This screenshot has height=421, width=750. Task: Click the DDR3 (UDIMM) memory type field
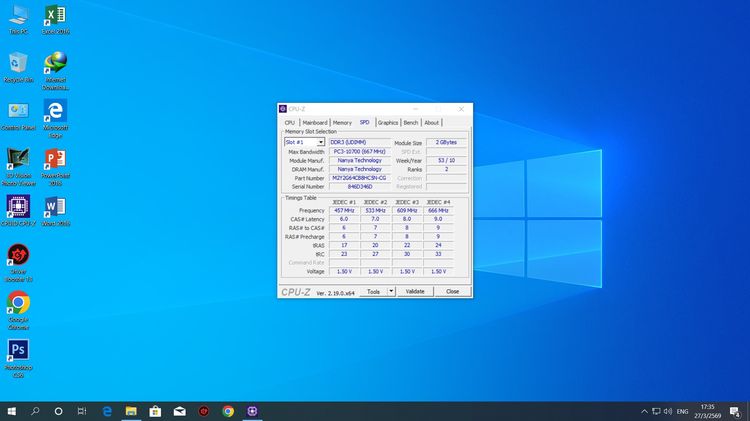tap(360, 142)
